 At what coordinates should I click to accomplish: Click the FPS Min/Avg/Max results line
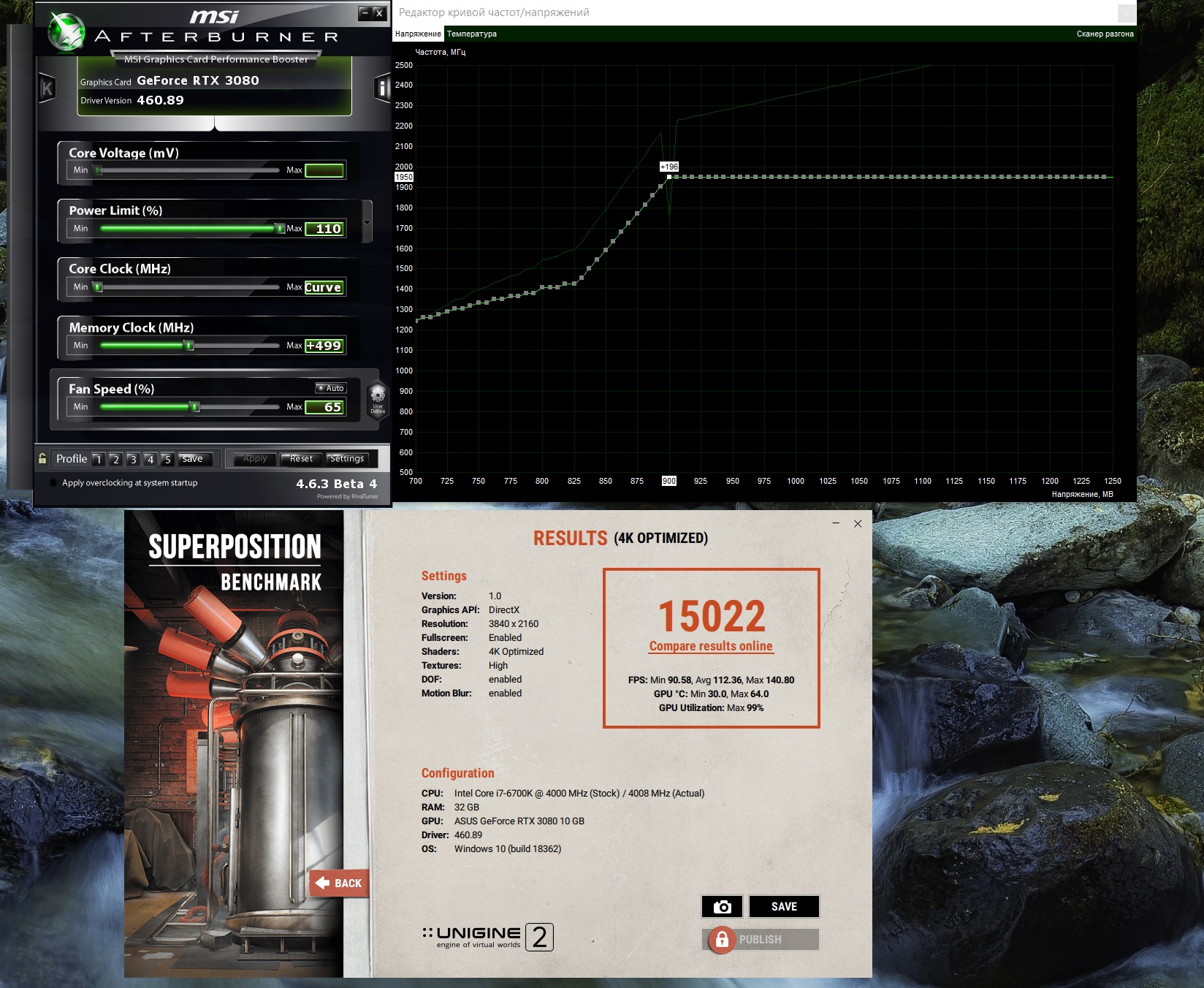coord(711,680)
